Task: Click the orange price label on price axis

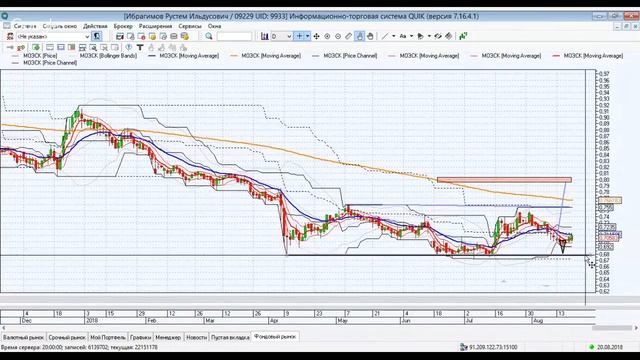Action: [610, 200]
